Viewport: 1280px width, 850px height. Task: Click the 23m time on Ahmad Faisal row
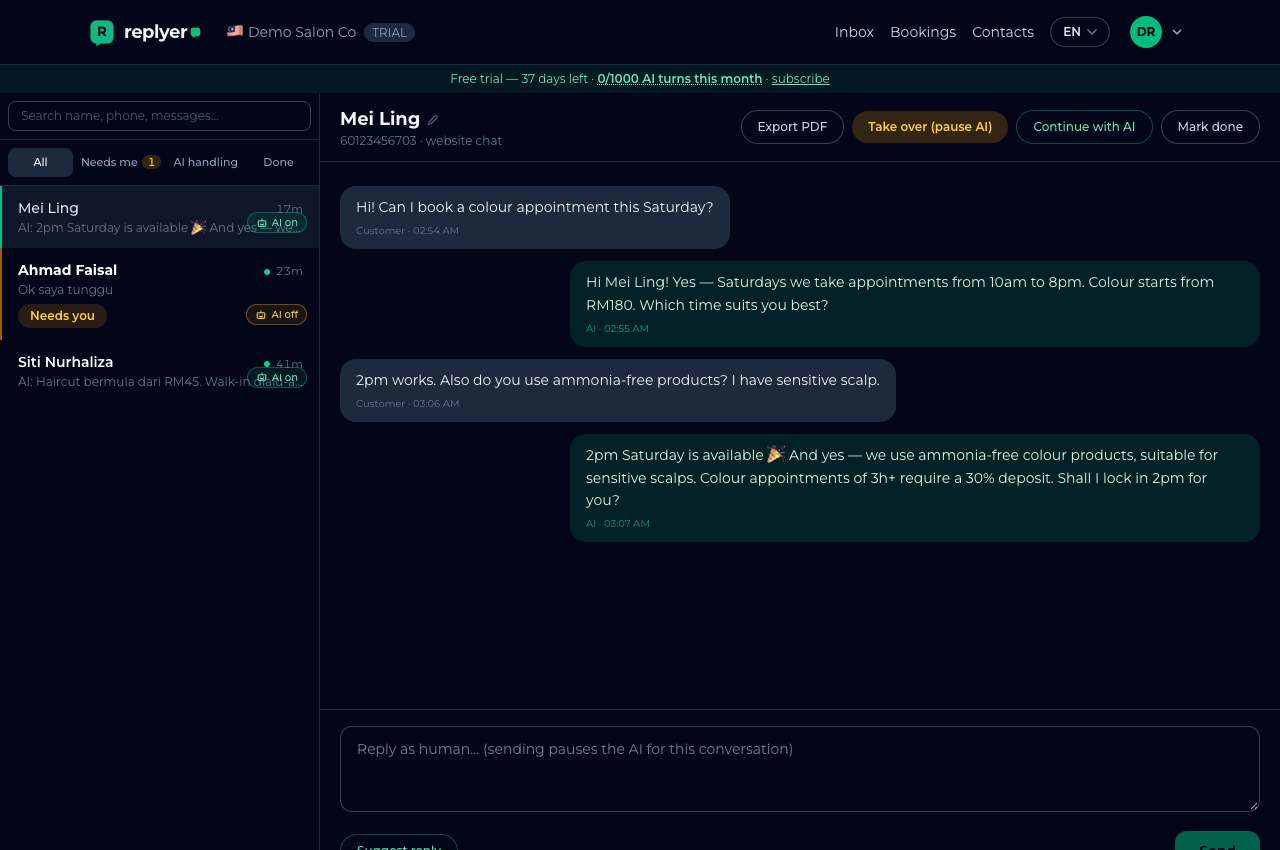[290, 271]
